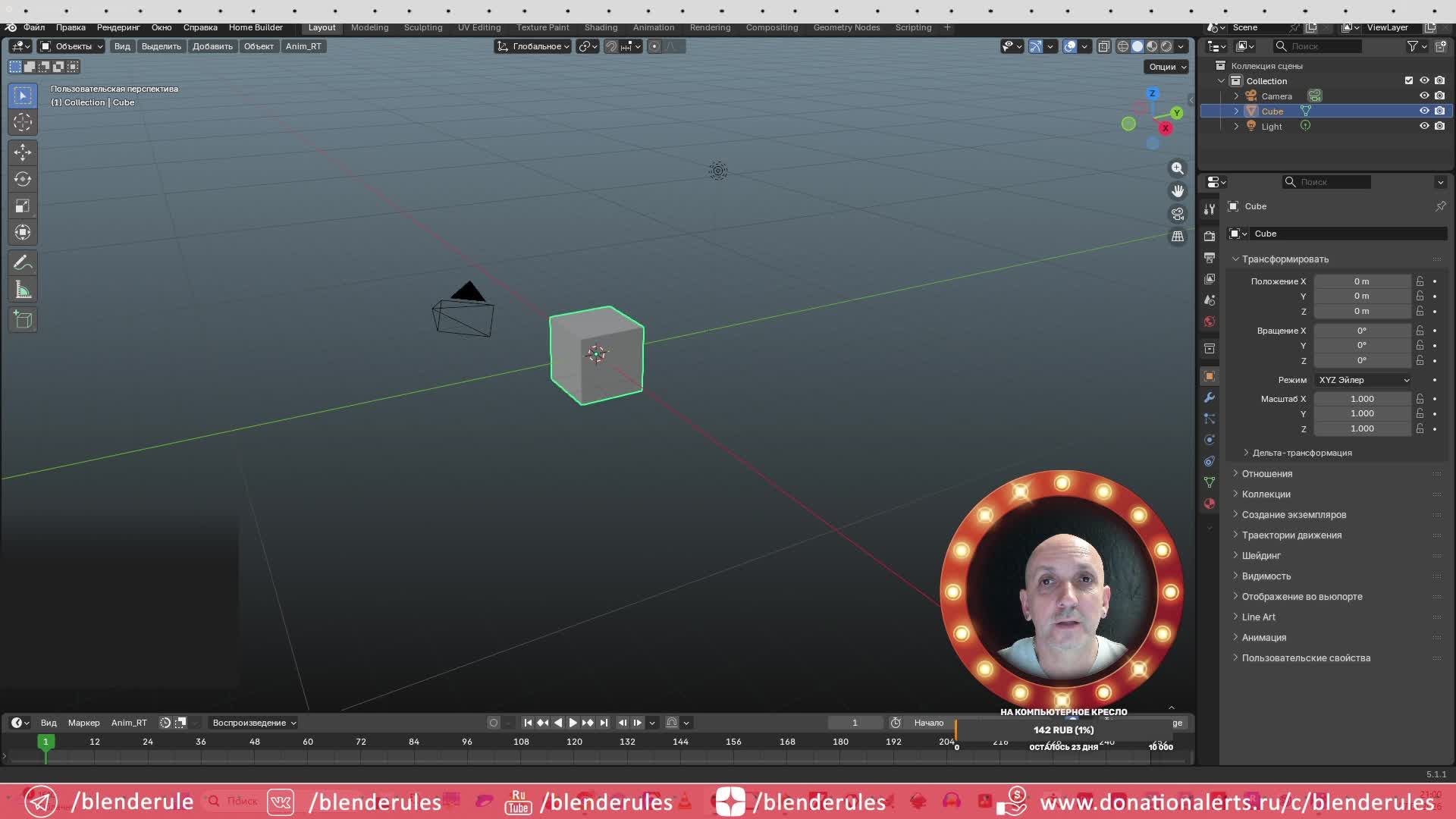
Task: Open the Рендеринг menu
Action: pyautogui.click(x=118, y=27)
